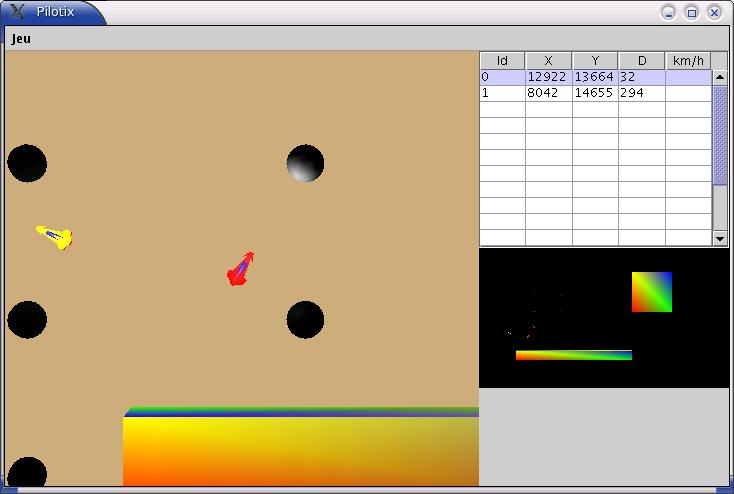The image size is (734, 494).
Task: Minimize the Pilotix window
Action: [x=668, y=13]
